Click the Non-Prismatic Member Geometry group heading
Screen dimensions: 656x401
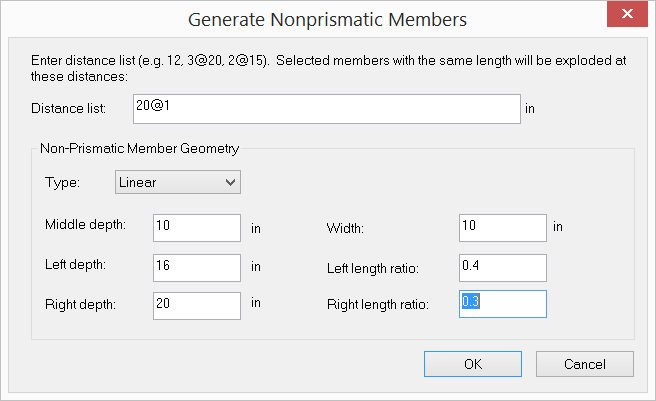coord(139,149)
